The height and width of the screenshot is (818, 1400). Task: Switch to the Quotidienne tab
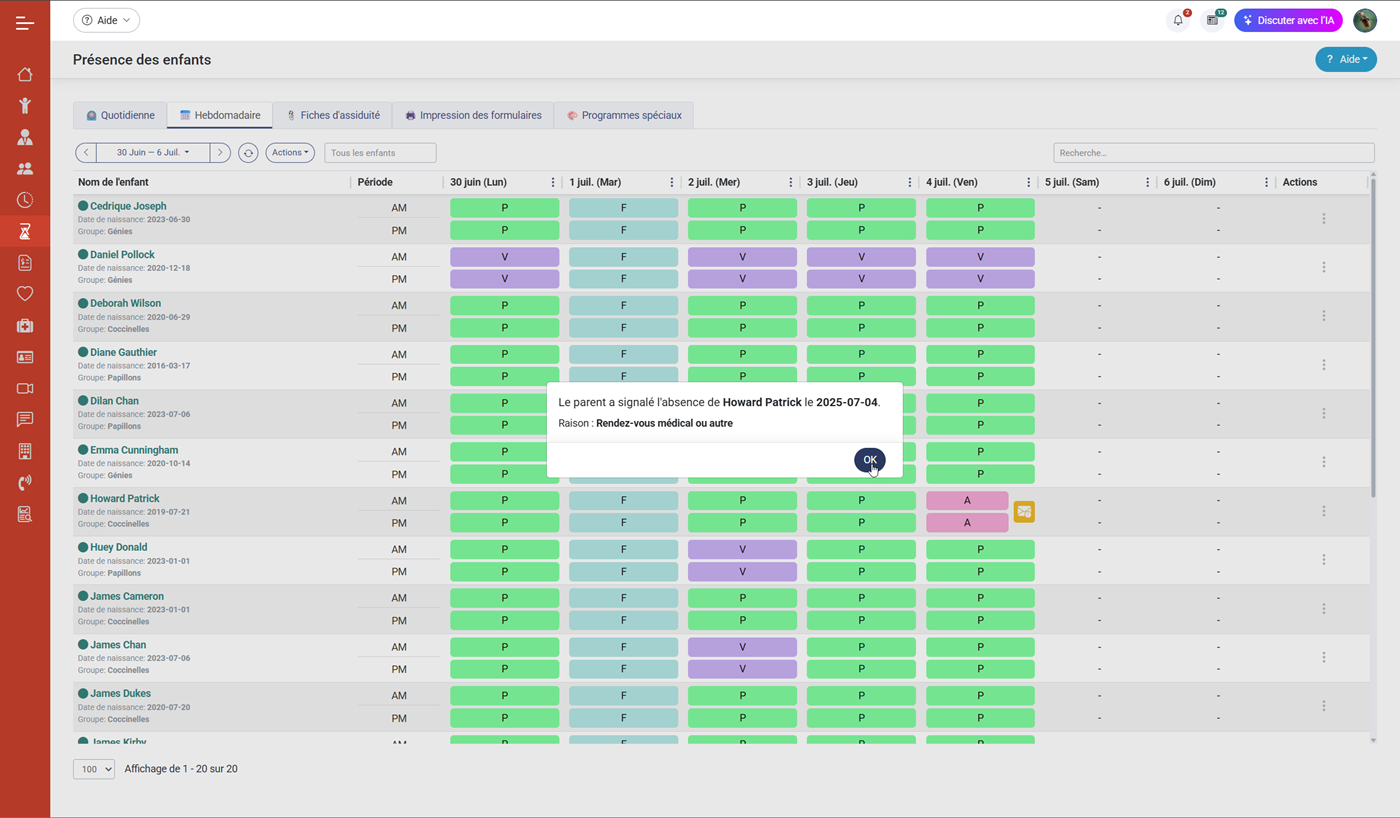tap(120, 115)
